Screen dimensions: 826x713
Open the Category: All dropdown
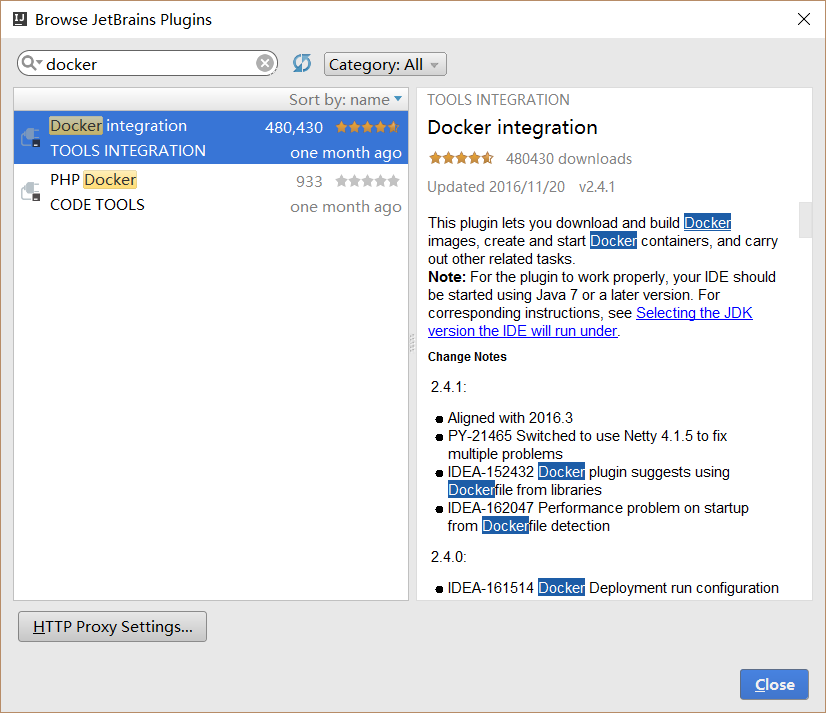click(x=385, y=64)
